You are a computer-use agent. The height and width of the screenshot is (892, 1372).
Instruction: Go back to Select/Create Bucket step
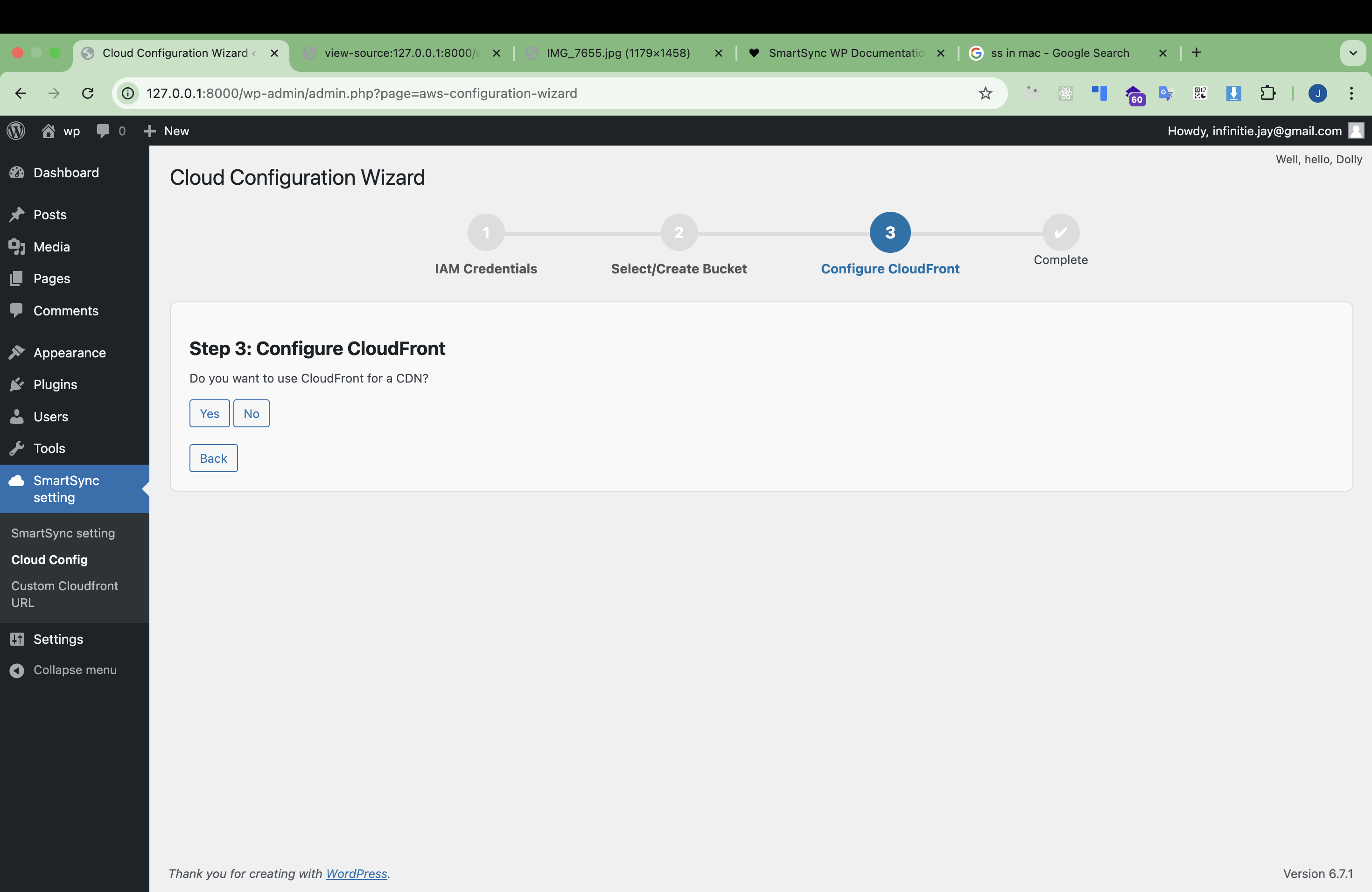pos(213,458)
